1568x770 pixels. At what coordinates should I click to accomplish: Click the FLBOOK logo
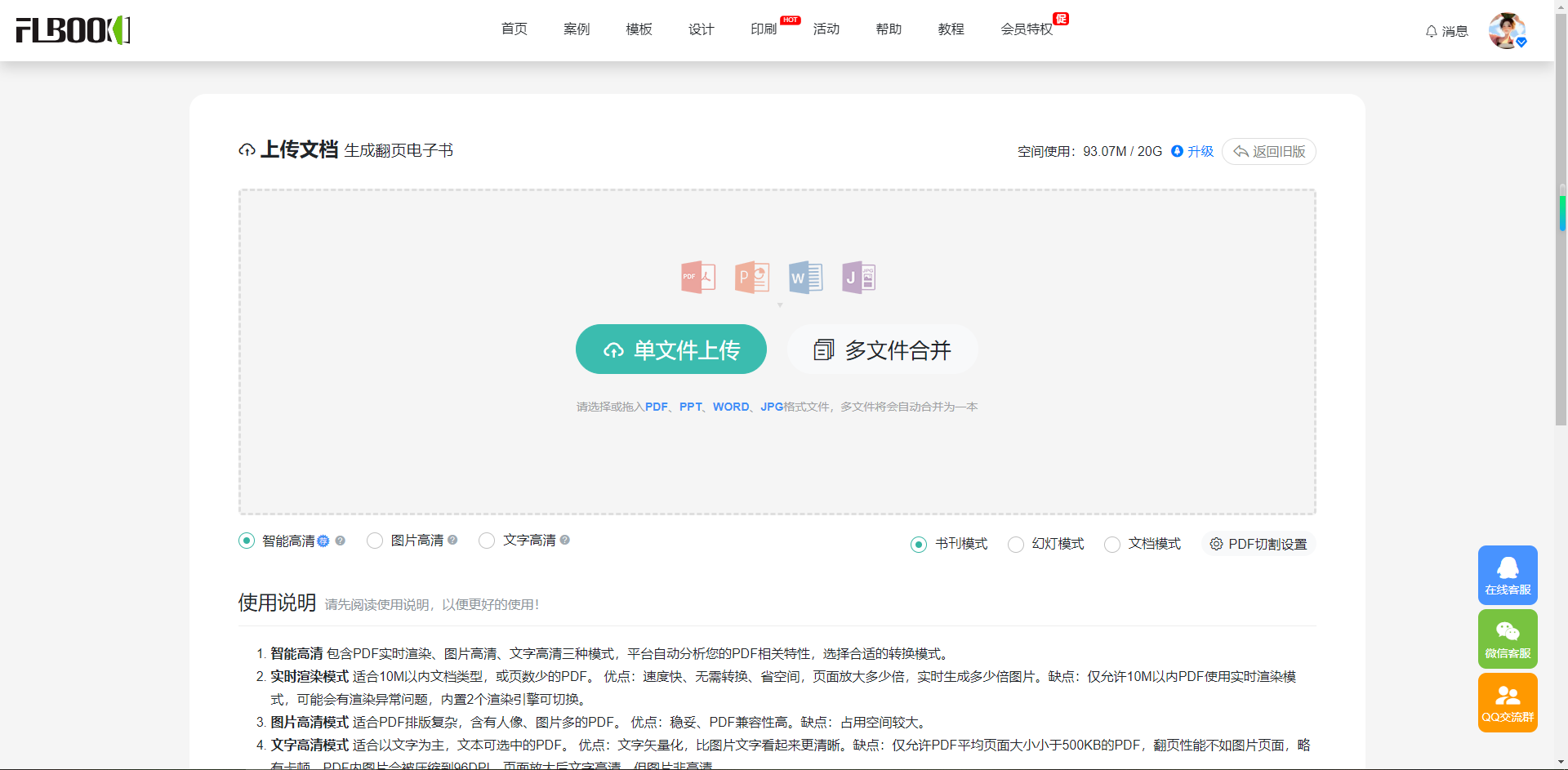[x=73, y=30]
